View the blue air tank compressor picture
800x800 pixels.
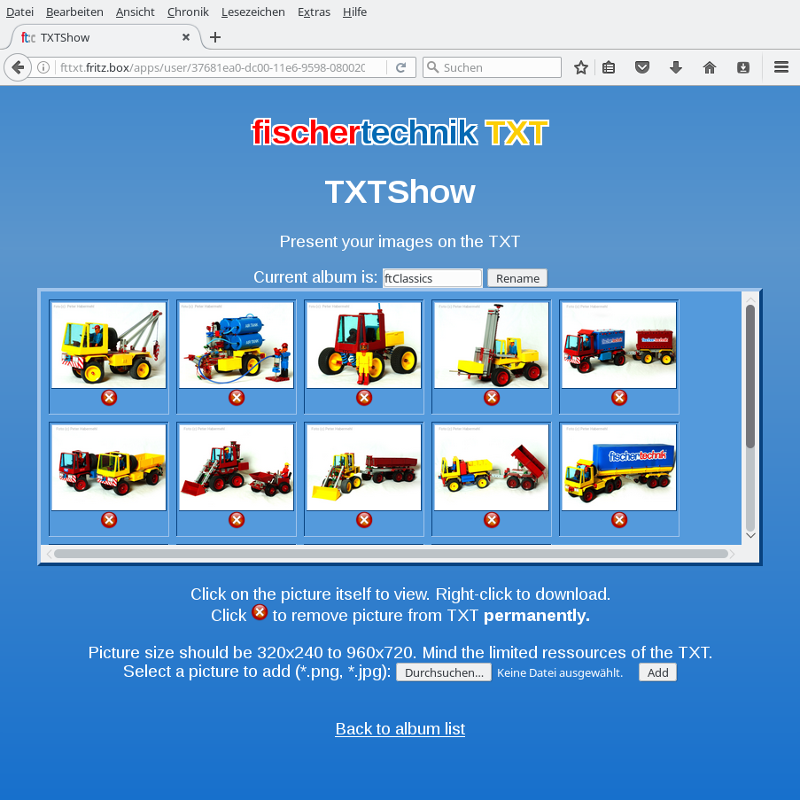coord(236,345)
